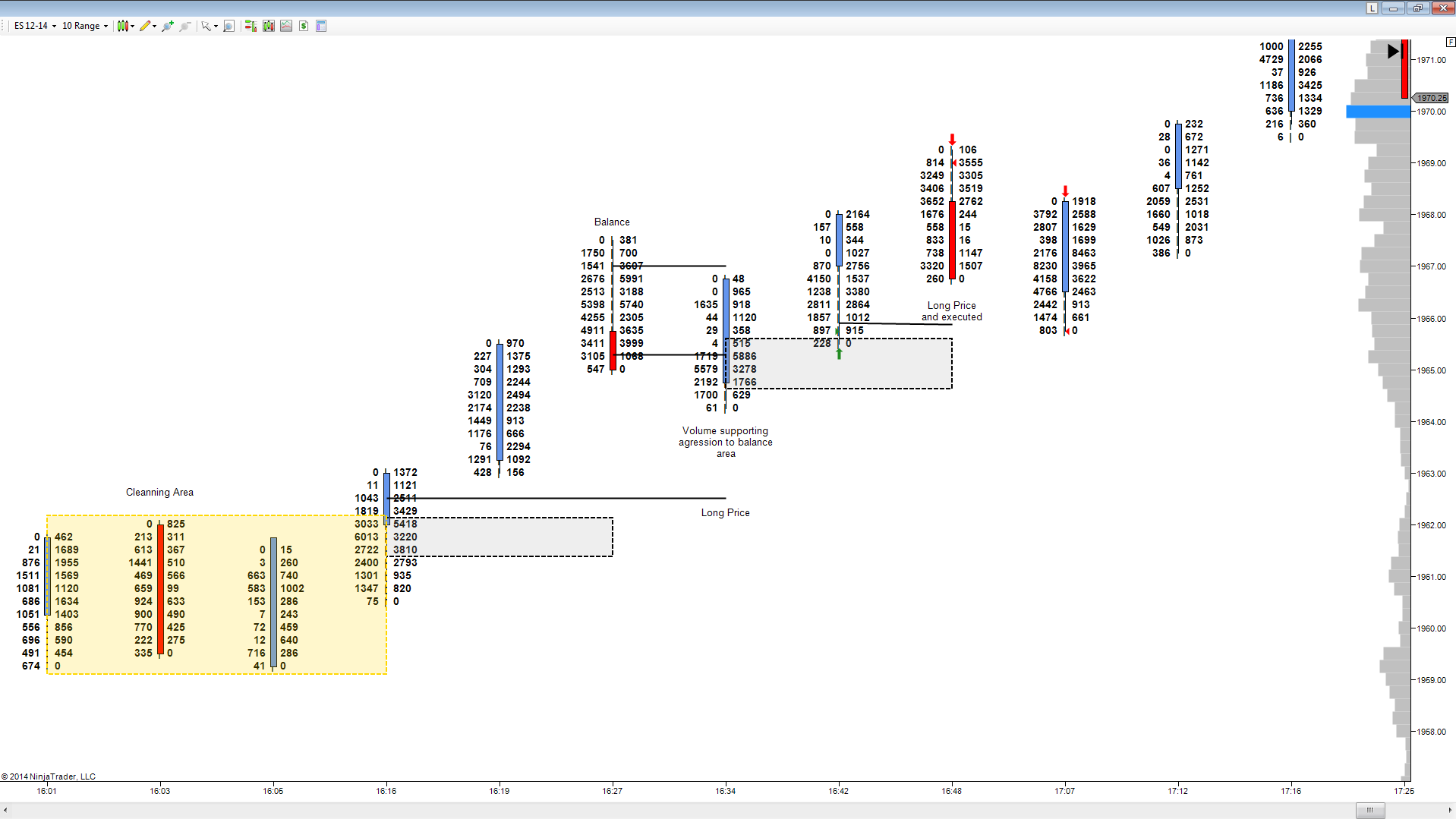Image resolution: width=1456 pixels, height=819 pixels.
Task: Expand the cursor type dropdown arrow
Action: (x=216, y=26)
